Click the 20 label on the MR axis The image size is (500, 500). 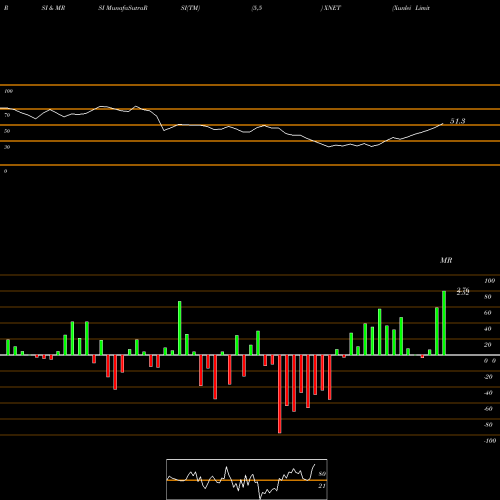[x=488, y=345]
